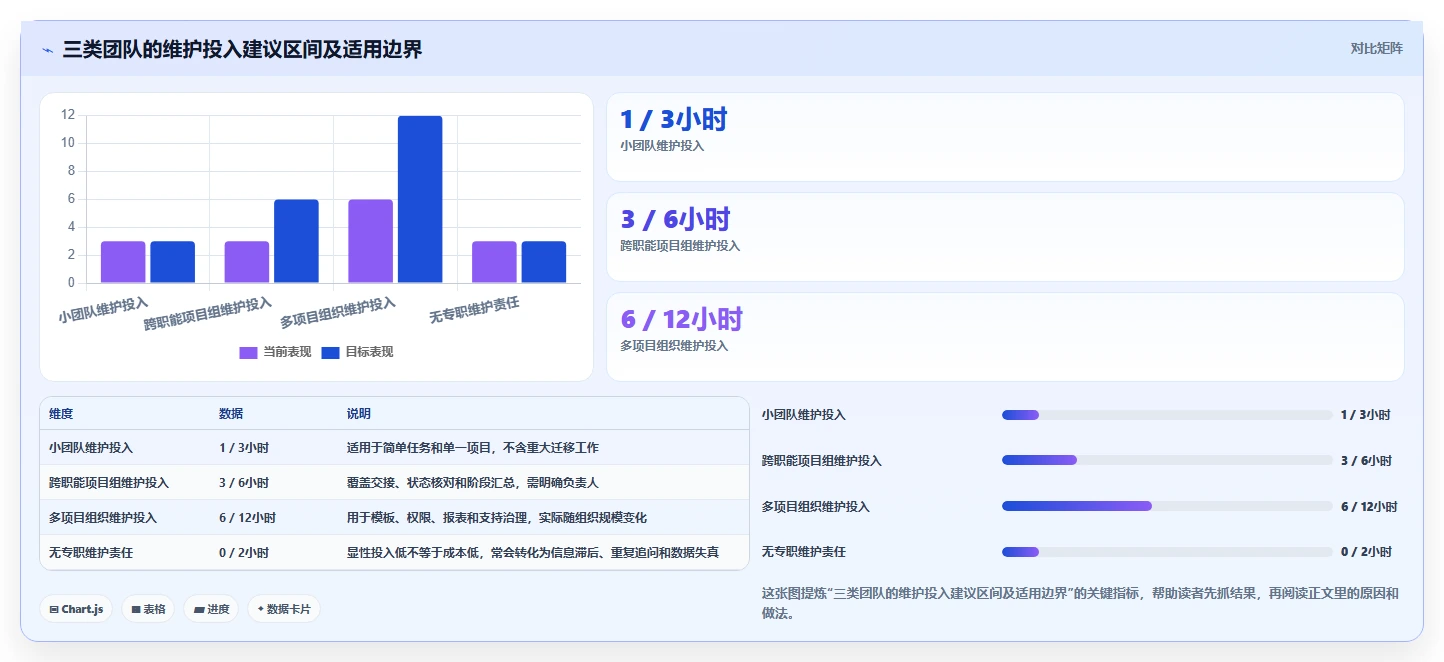
Task: Click the summary paragraph starting 这张图提炼
Action: point(1080,604)
